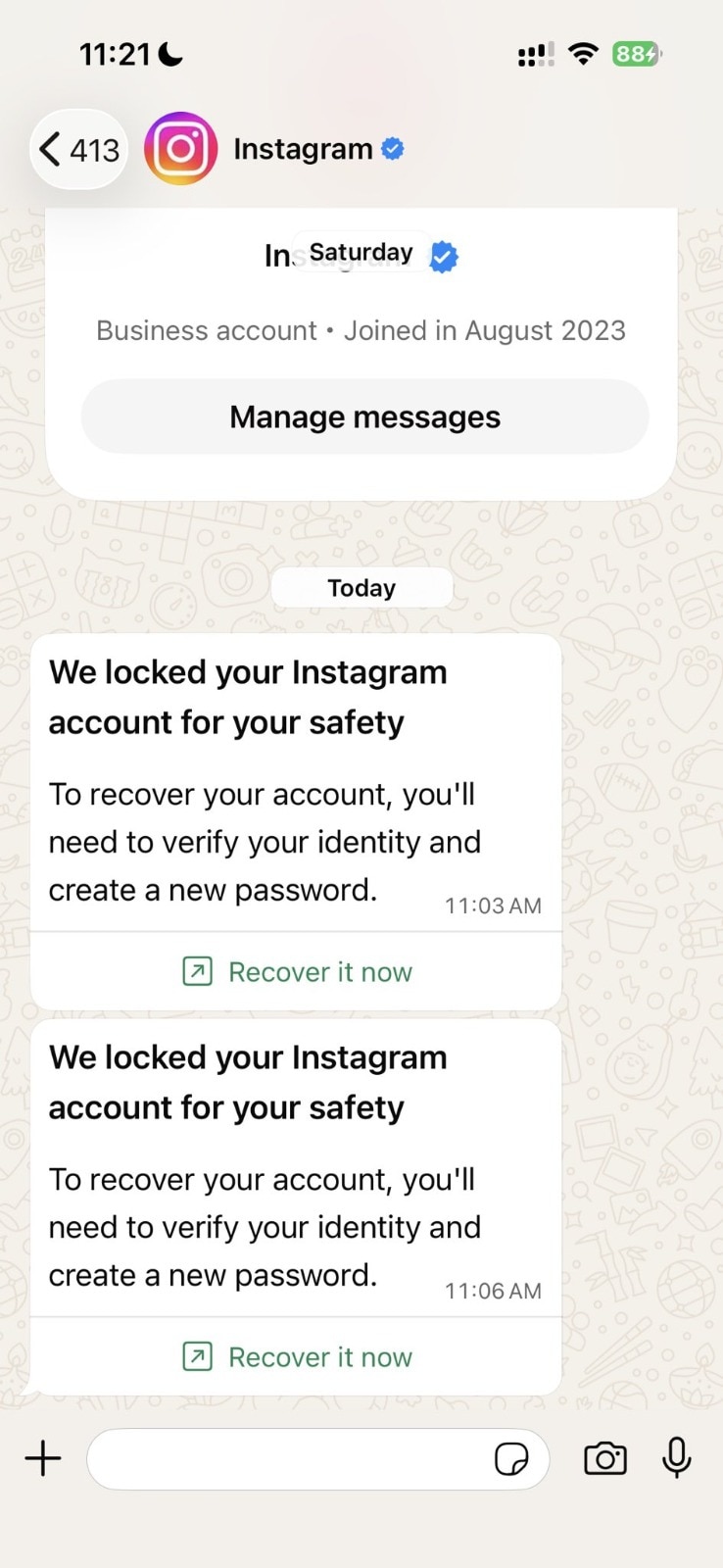Tap the back arrow showing 413
This screenshot has height=1568, width=723.
[x=79, y=150]
